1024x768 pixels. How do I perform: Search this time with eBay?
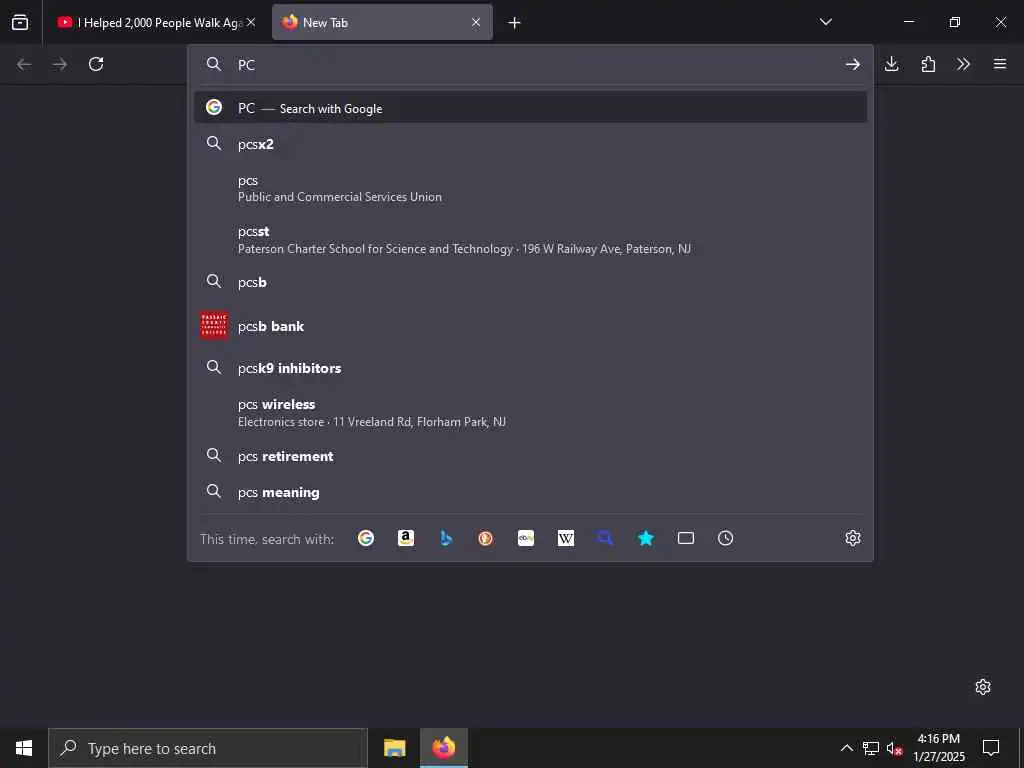(x=526, y=538)
